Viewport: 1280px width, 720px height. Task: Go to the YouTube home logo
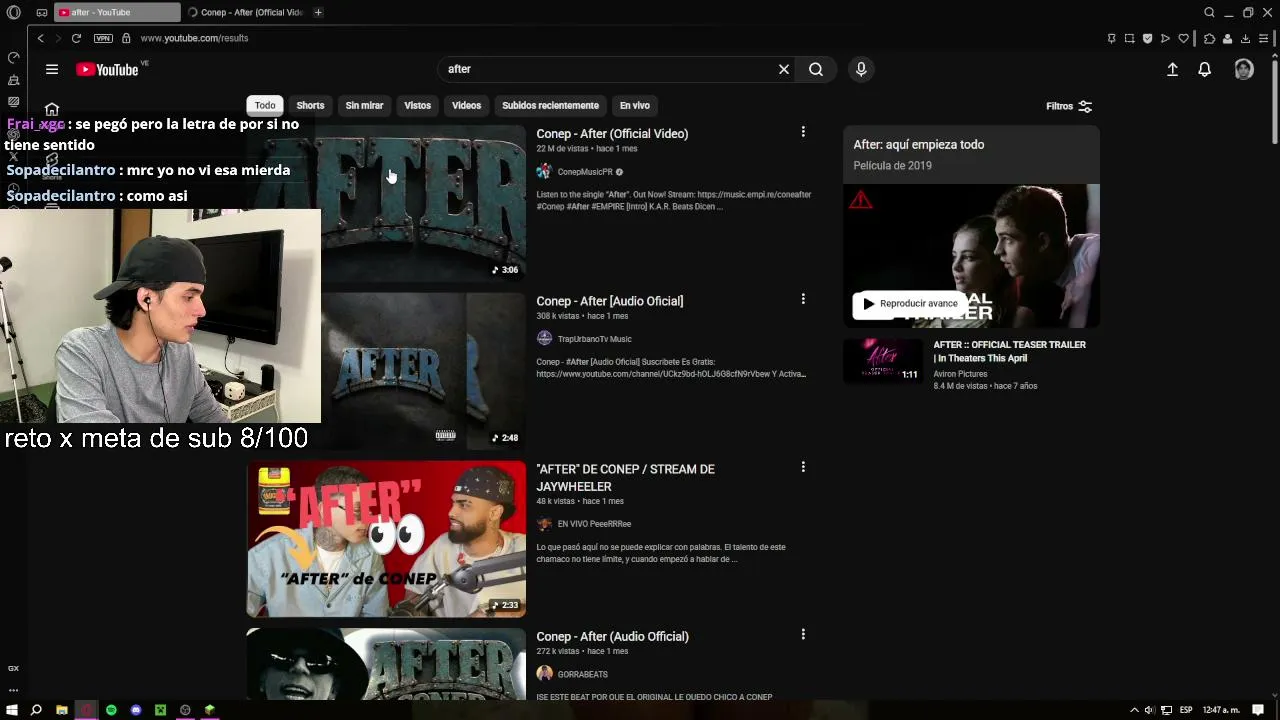[x=107, y=69]
